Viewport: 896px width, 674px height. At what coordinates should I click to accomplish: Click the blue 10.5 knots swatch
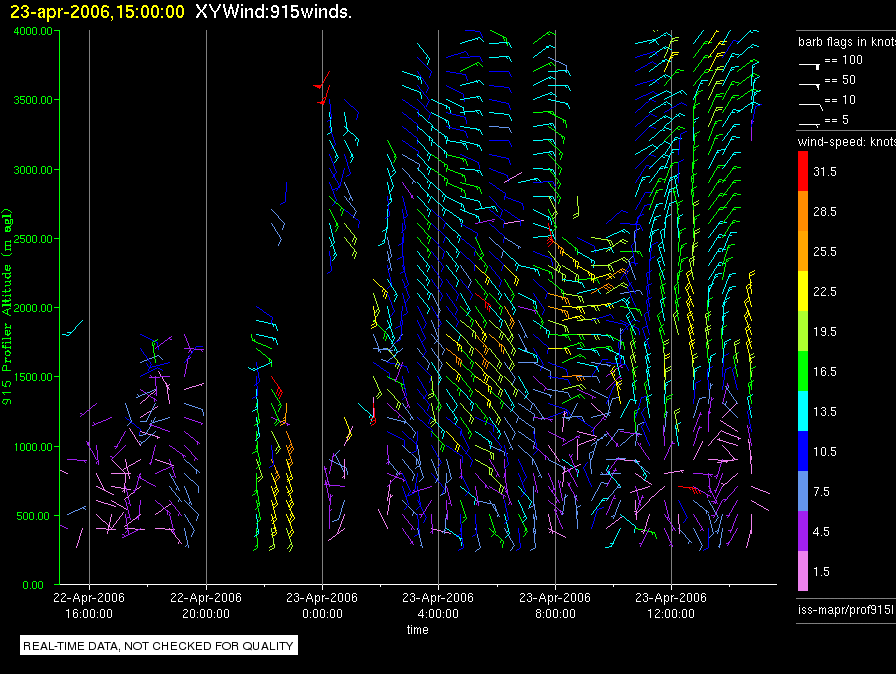[x=803, y=451]
